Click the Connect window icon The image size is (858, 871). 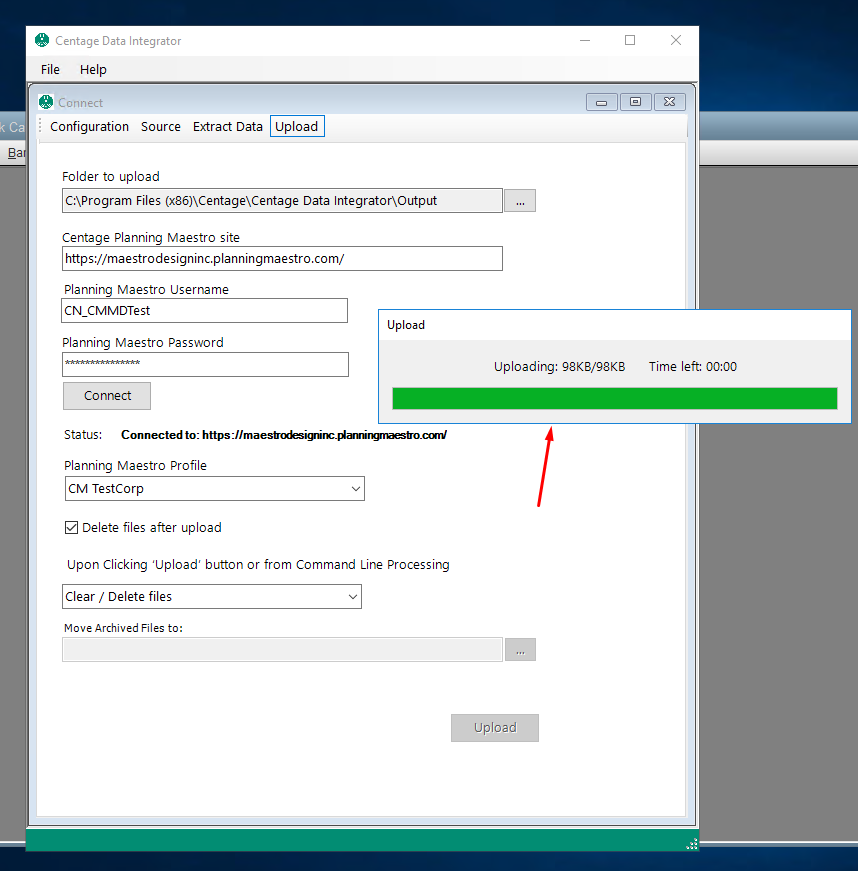(46, 102)
